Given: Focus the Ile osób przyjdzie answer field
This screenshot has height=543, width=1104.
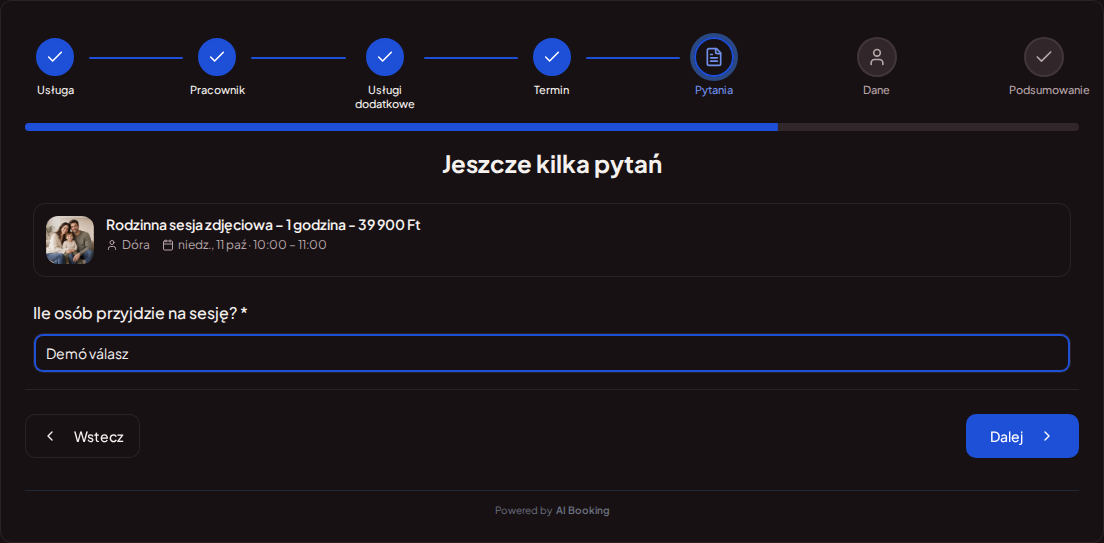Looking at the screenshot, I should click(552, 354).
